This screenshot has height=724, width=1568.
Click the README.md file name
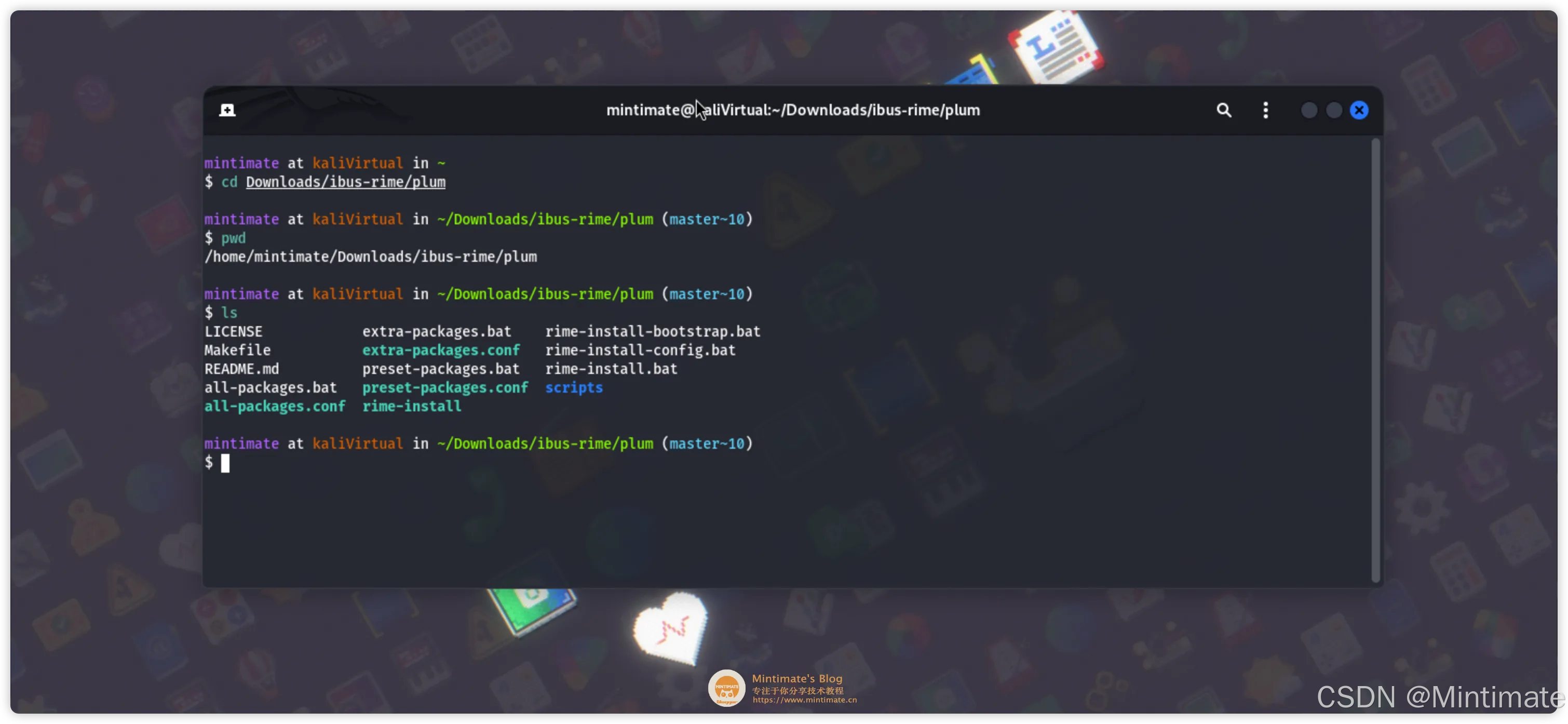(x=241, y=369)
